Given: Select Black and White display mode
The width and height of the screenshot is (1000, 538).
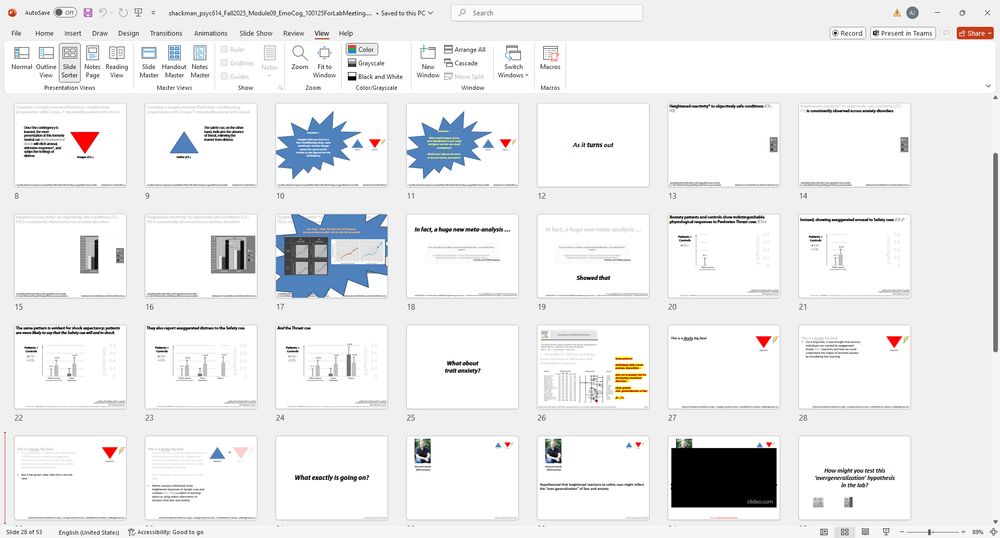Looking at the screenshot, I should coord(375,76).
